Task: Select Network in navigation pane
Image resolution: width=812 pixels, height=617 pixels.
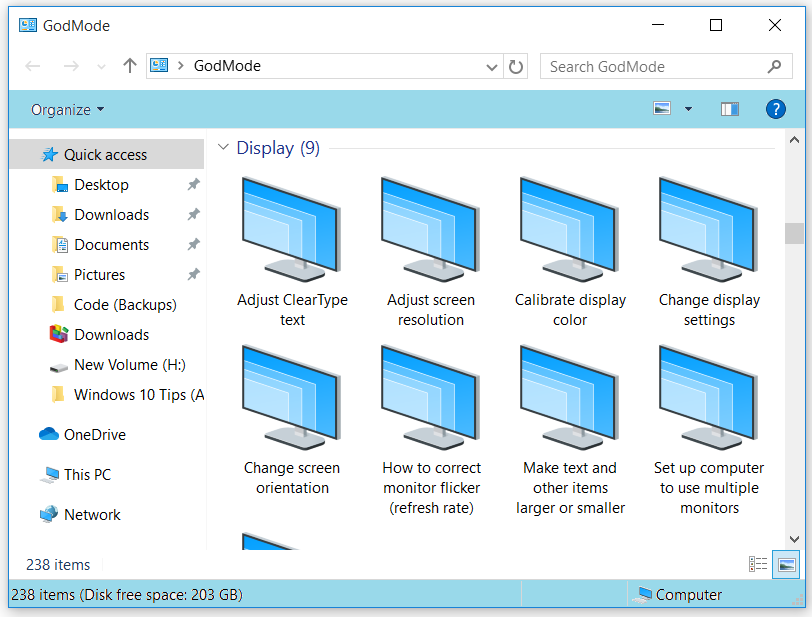Action: tap(92, 514)
